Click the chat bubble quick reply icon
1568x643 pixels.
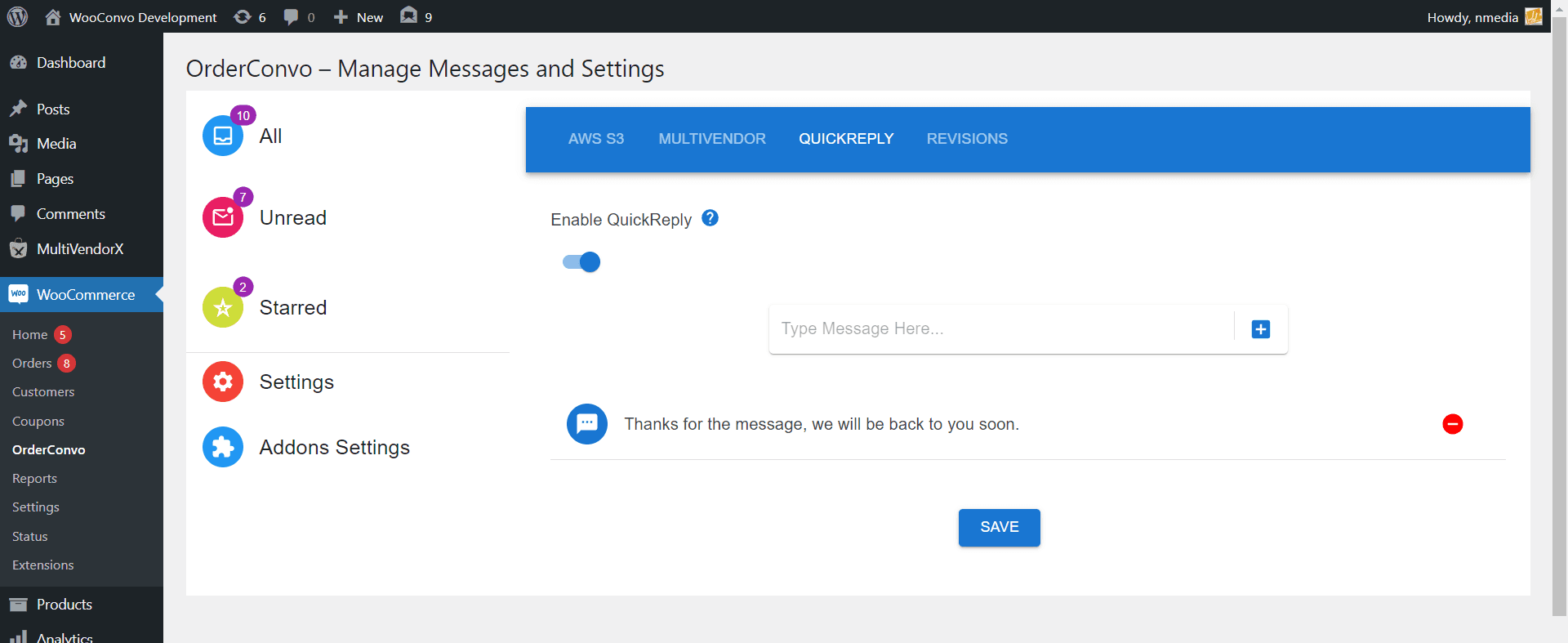587,424
